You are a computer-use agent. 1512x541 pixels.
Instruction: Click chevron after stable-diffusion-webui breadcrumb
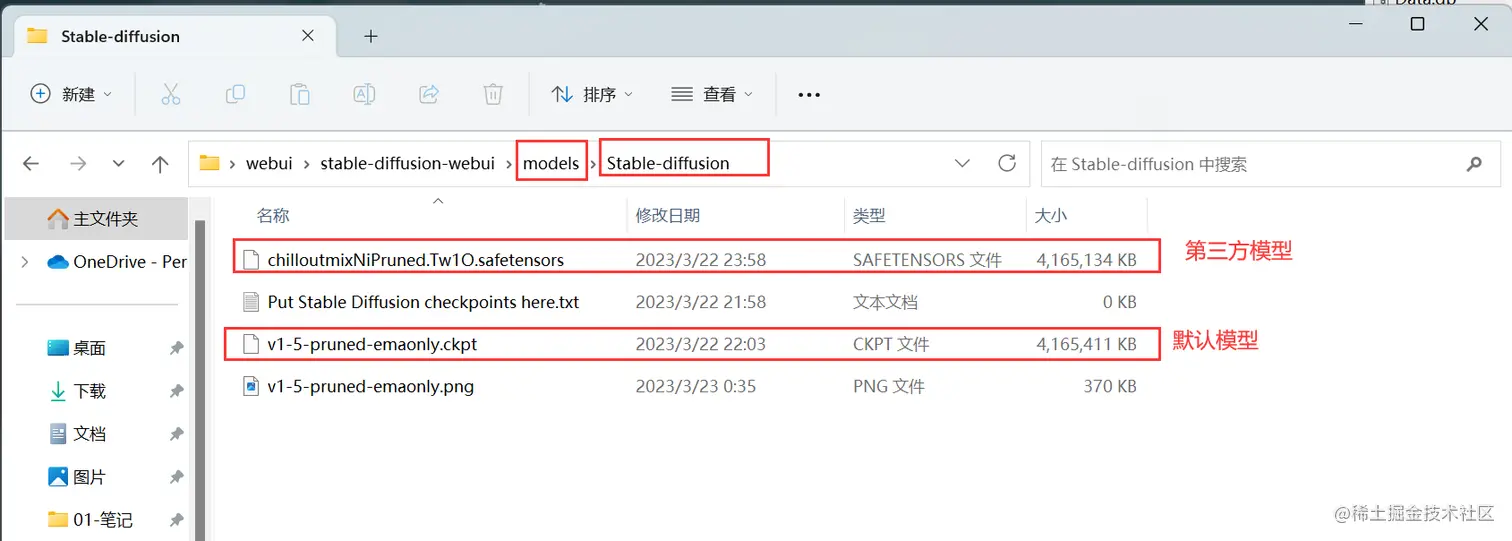(508, 163)
